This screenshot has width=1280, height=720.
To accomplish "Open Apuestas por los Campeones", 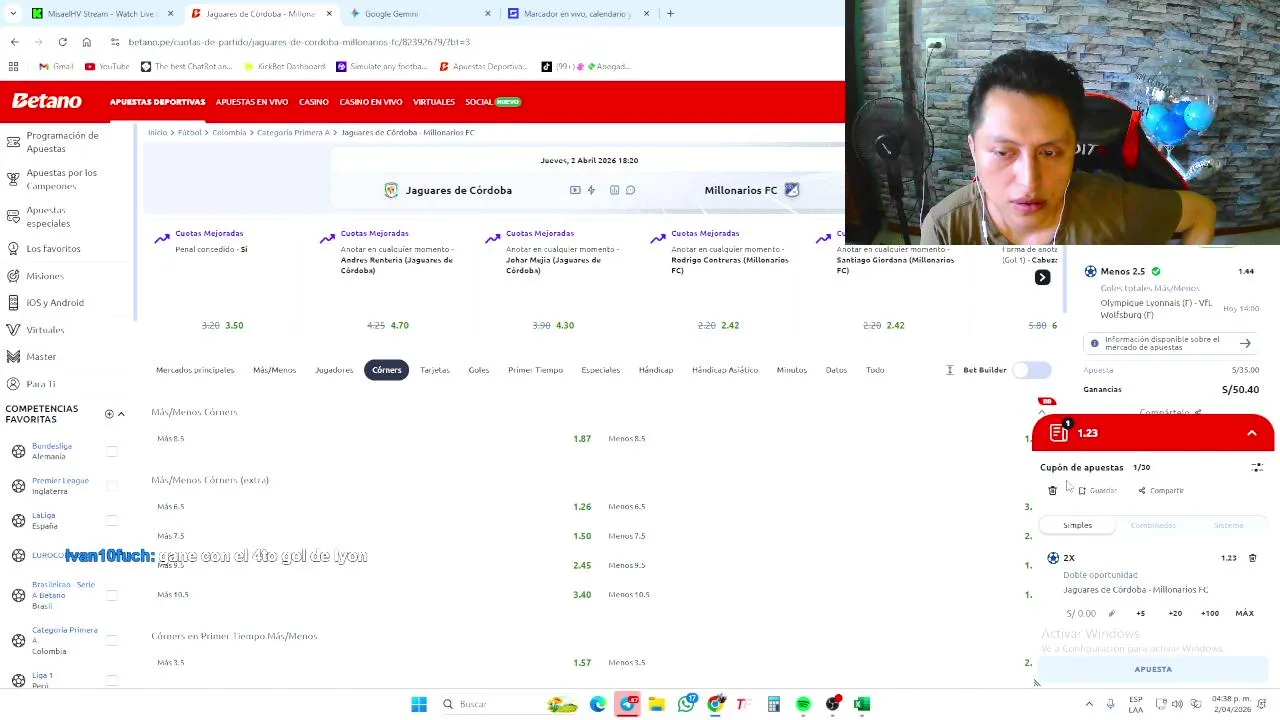I will [61, 179].
